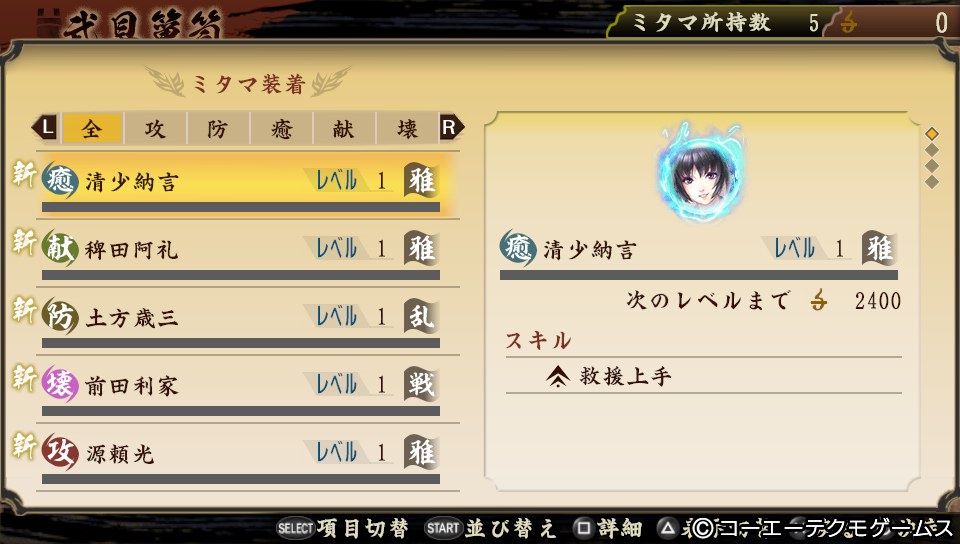
Task: Click the 救援上手 skill arrow icon
Action: (557, 376)
